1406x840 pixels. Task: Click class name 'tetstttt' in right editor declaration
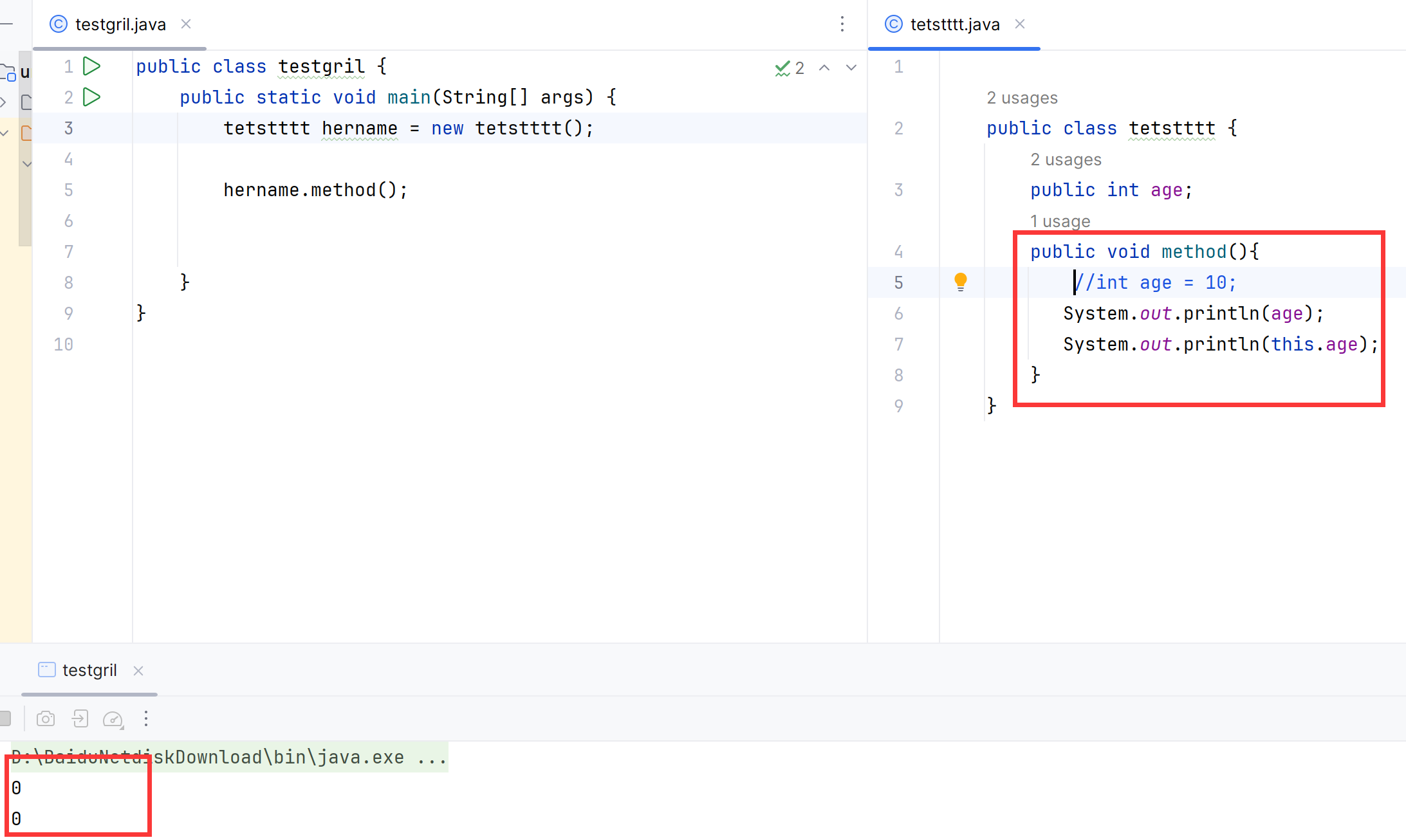pyautogui.click(x=1172, y=129)
